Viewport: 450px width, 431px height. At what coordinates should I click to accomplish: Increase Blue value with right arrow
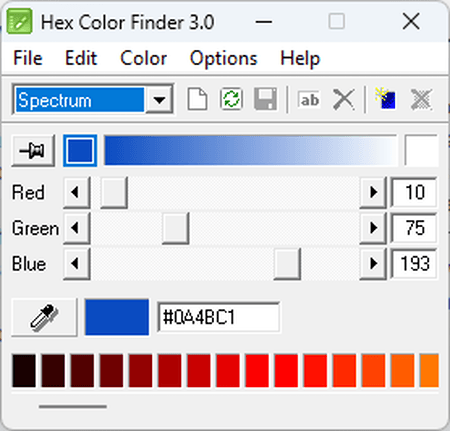(373, 264)
